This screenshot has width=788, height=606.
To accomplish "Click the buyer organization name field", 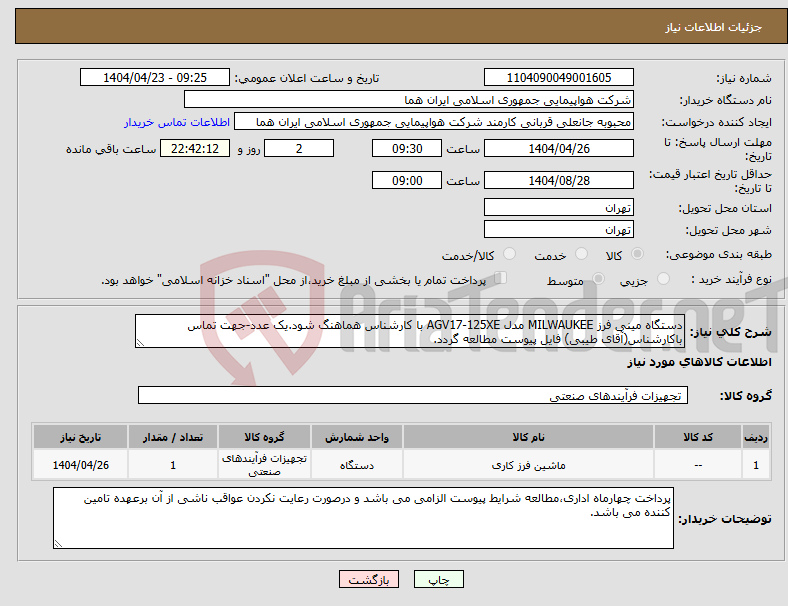I will point(409,99).
